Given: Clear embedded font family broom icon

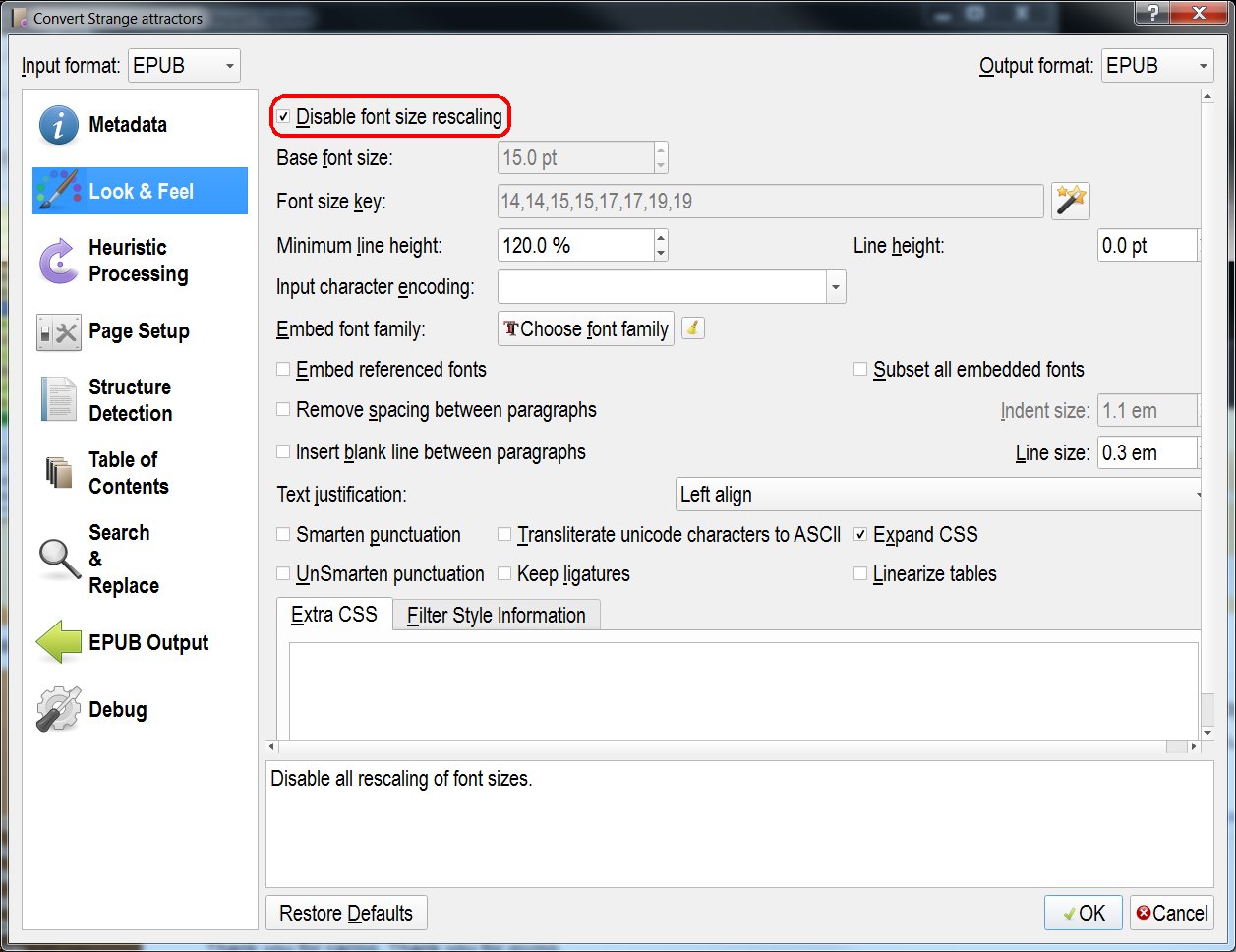Looking at the screenshot, I should click(692, 328).
